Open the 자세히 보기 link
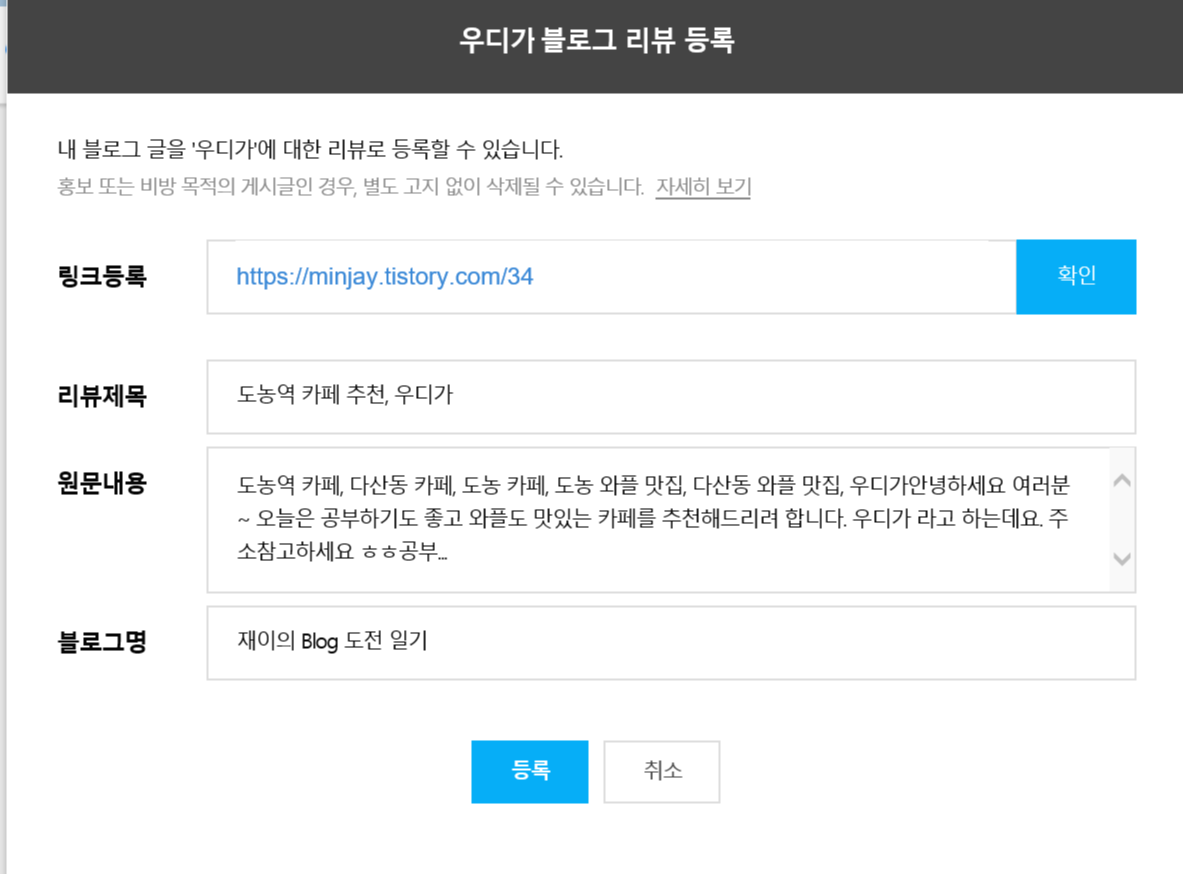1183x874 pixels. (703, 186)
